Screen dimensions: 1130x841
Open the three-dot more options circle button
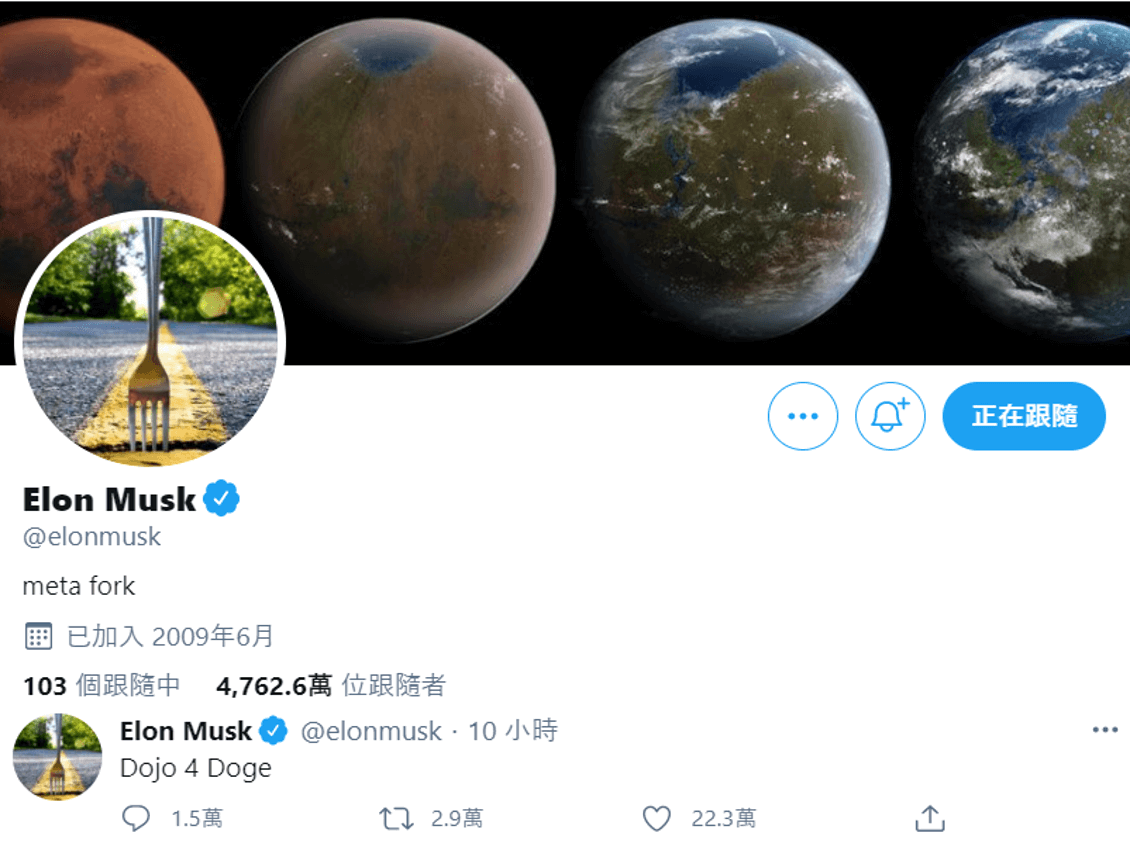click(x=803, y=416)
